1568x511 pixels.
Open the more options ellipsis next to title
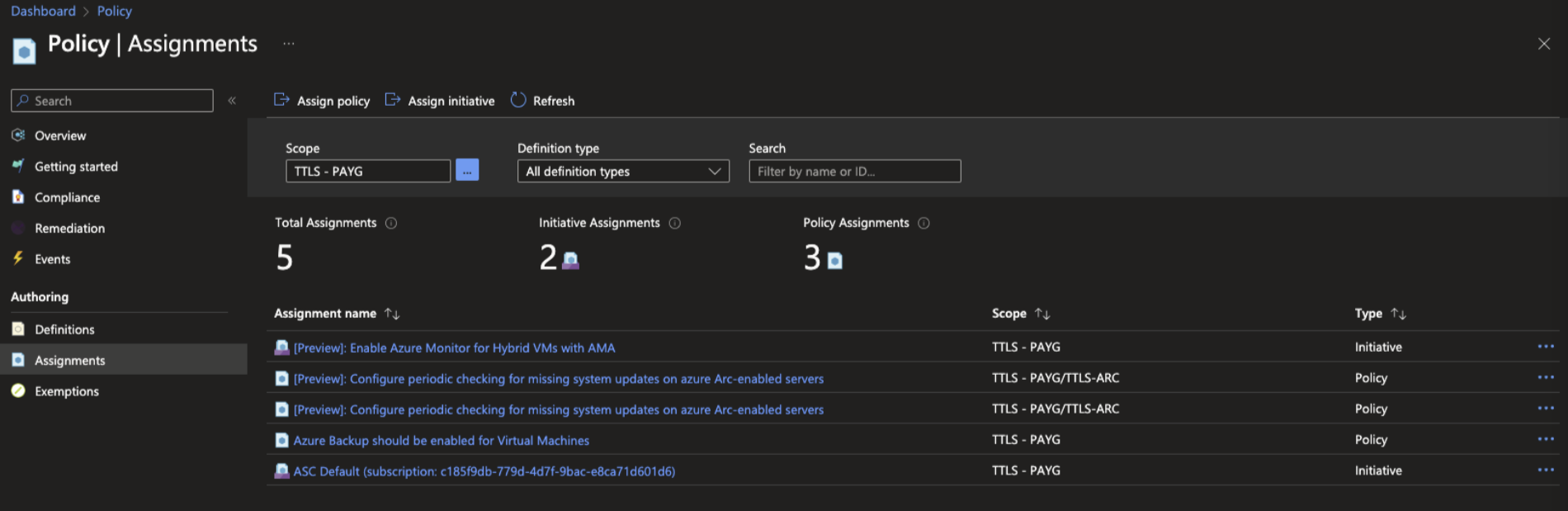click(x=289, y=44)
